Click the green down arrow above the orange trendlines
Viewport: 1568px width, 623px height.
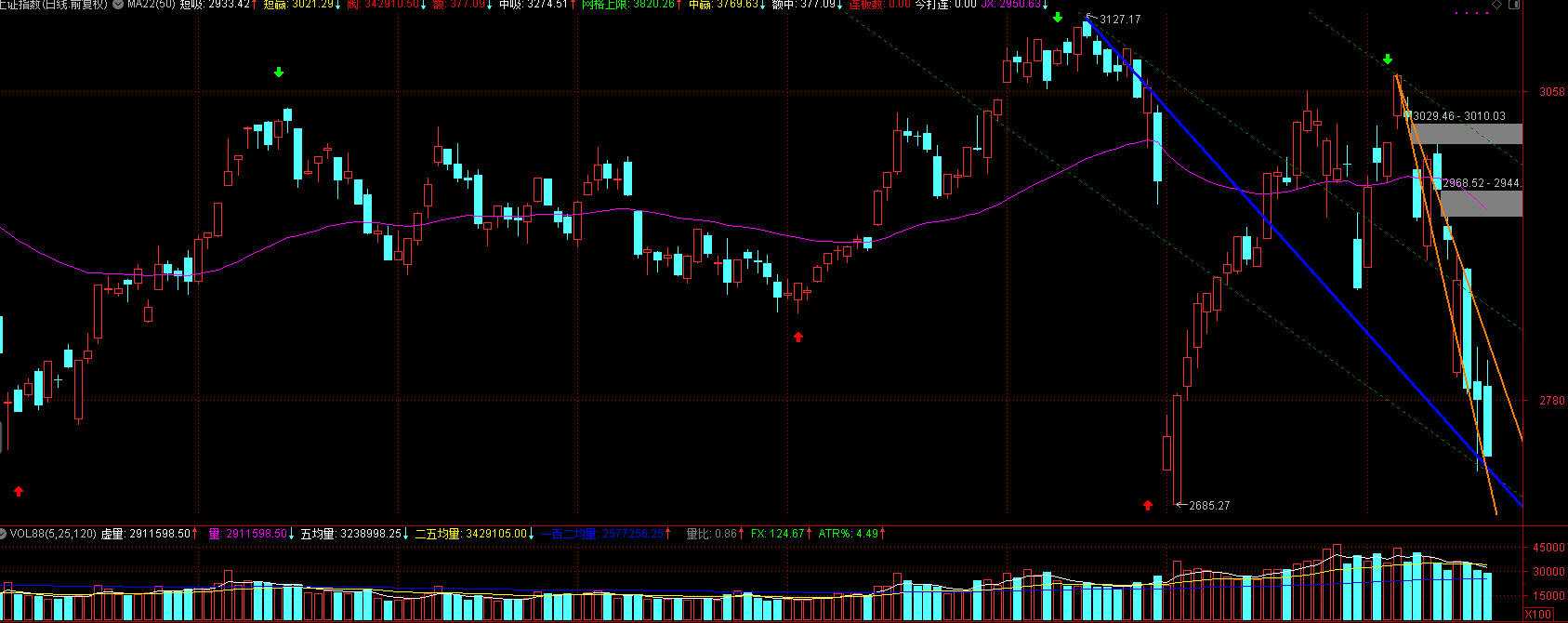click(x=1388, y=60)
